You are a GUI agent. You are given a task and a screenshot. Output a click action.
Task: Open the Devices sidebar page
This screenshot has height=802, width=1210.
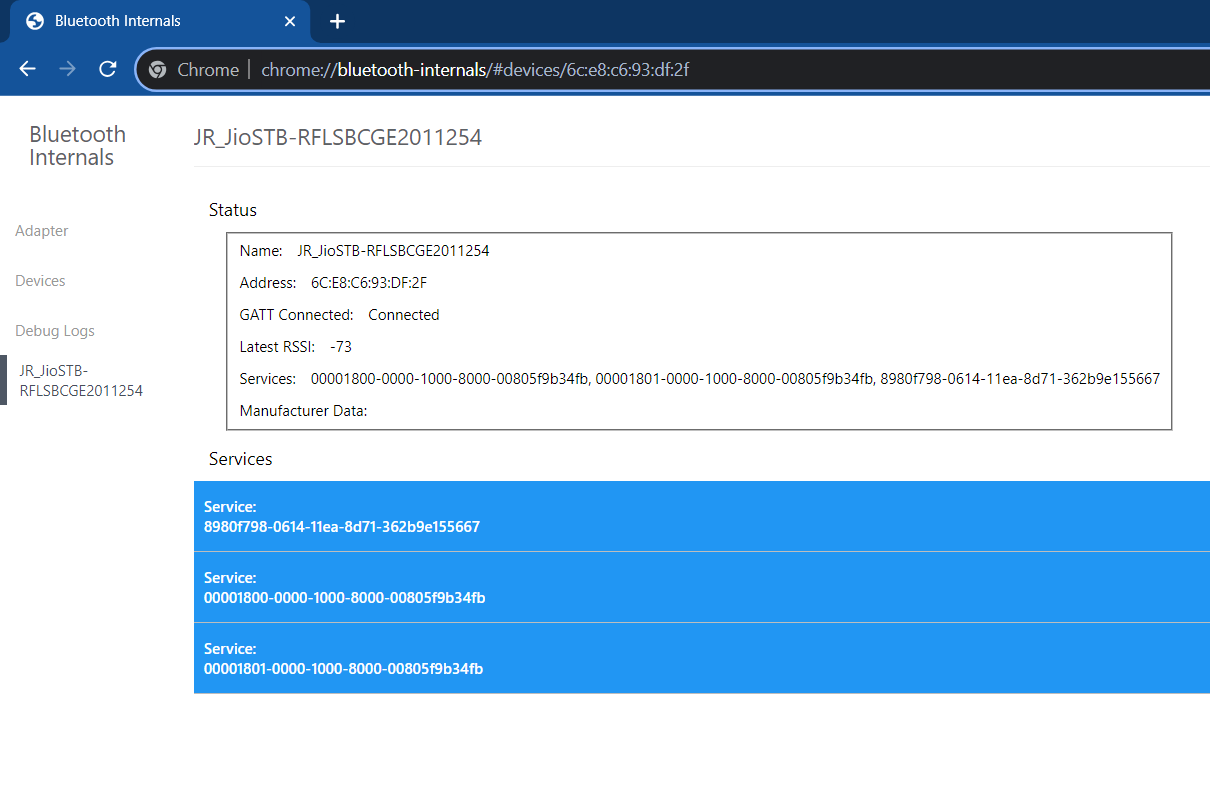click(x=40, y=281)
